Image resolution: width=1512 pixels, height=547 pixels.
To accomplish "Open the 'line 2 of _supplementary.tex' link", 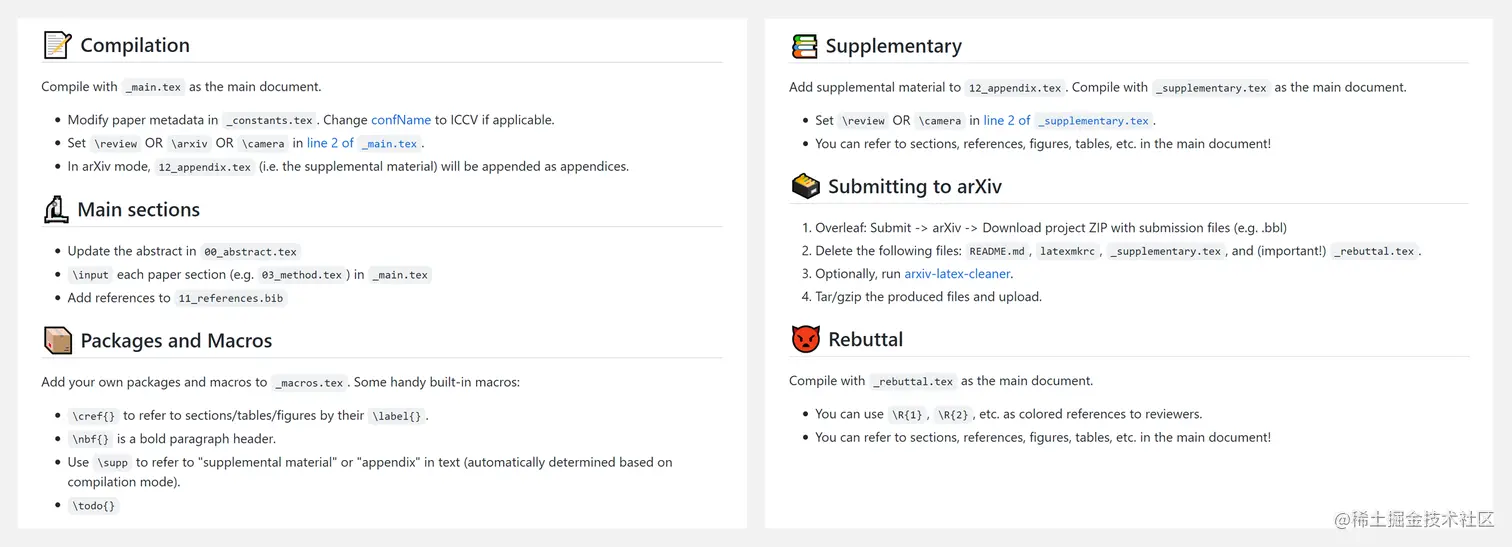I will tap(1066, 120).
